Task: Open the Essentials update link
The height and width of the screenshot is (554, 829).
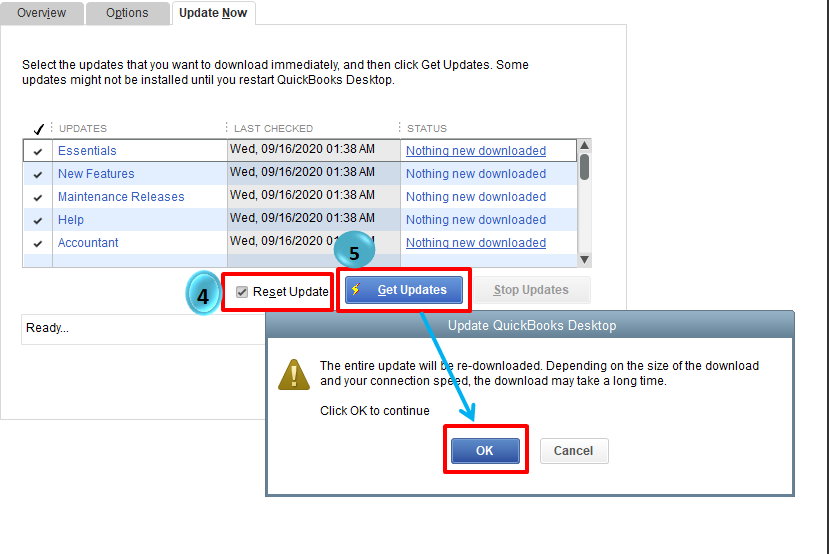Action: click(x=87, y=151)
